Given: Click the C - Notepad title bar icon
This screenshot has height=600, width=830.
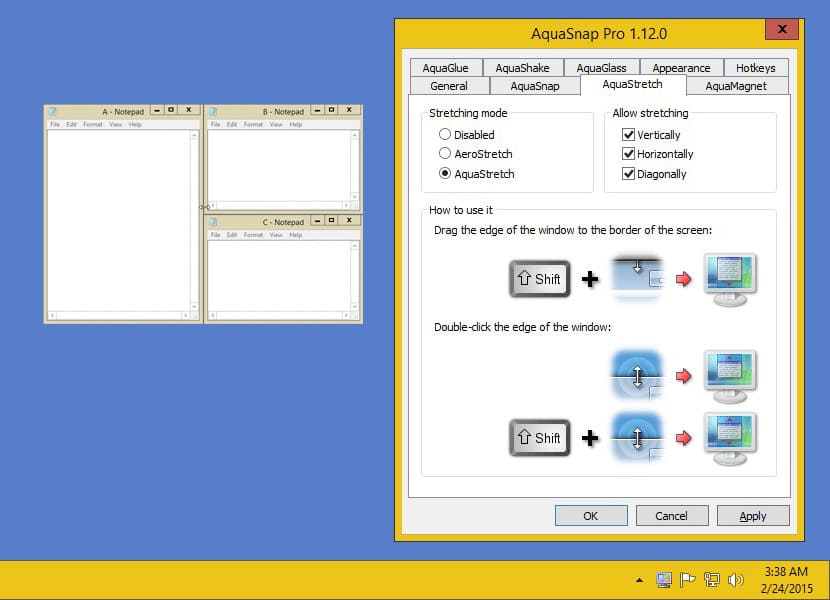Looking at the screenshot, I should tap(213, 221).
